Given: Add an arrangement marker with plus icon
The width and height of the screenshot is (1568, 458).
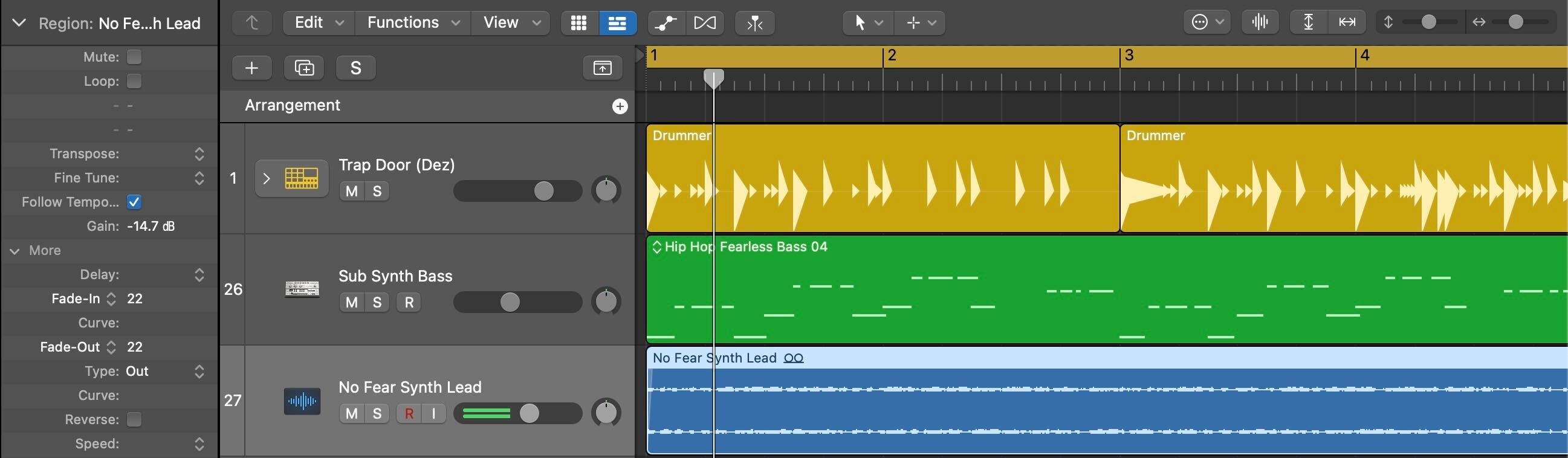Looking at the screenshot, I should pyautogui.click(x=620, y=106).
